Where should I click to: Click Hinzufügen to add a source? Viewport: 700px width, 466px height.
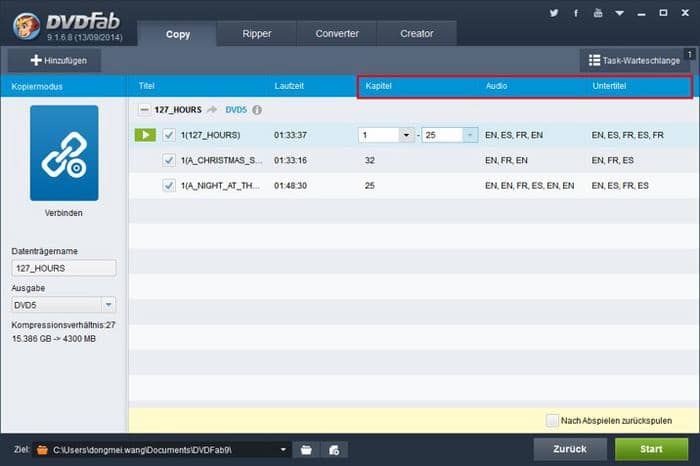(x=54, y=60)
